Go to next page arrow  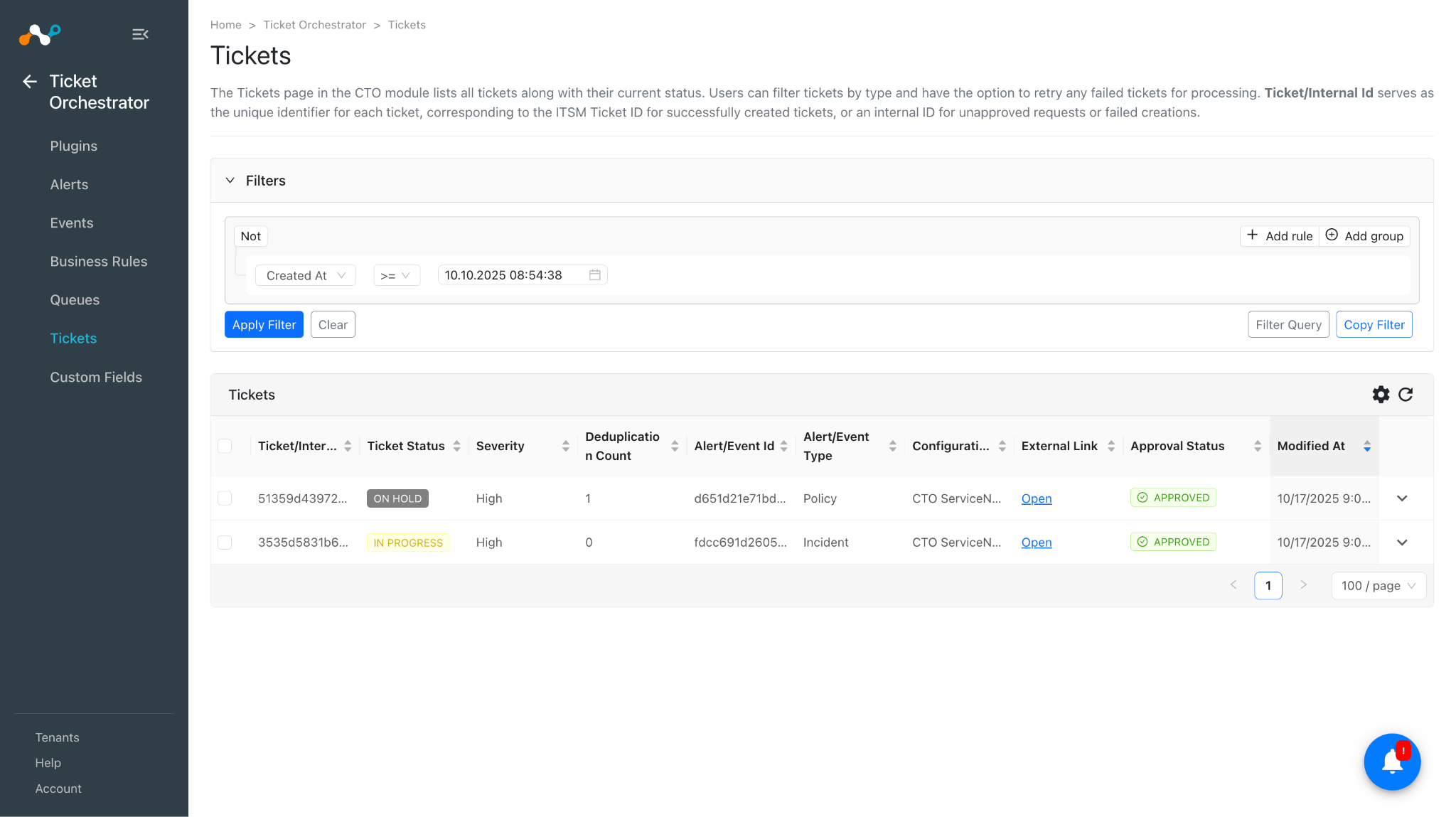[1304, 585]
